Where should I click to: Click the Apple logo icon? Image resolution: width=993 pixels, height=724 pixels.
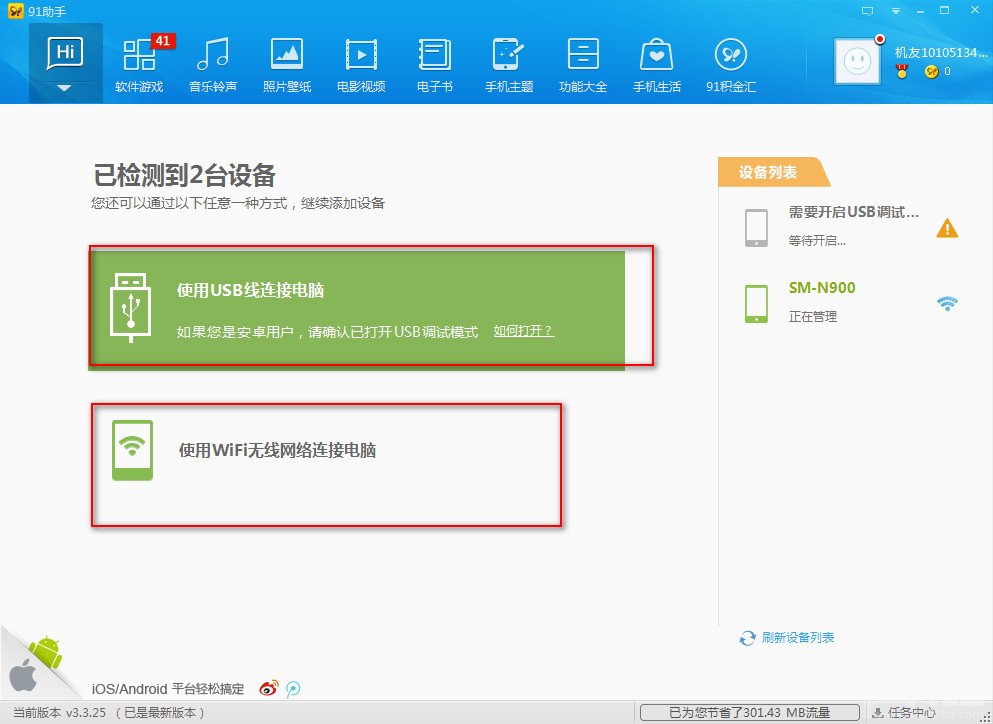point(23,677)
